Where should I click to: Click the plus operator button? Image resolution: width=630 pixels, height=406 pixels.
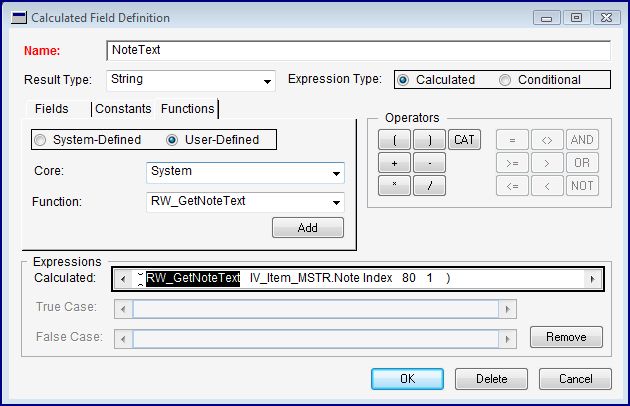point(394,163)
